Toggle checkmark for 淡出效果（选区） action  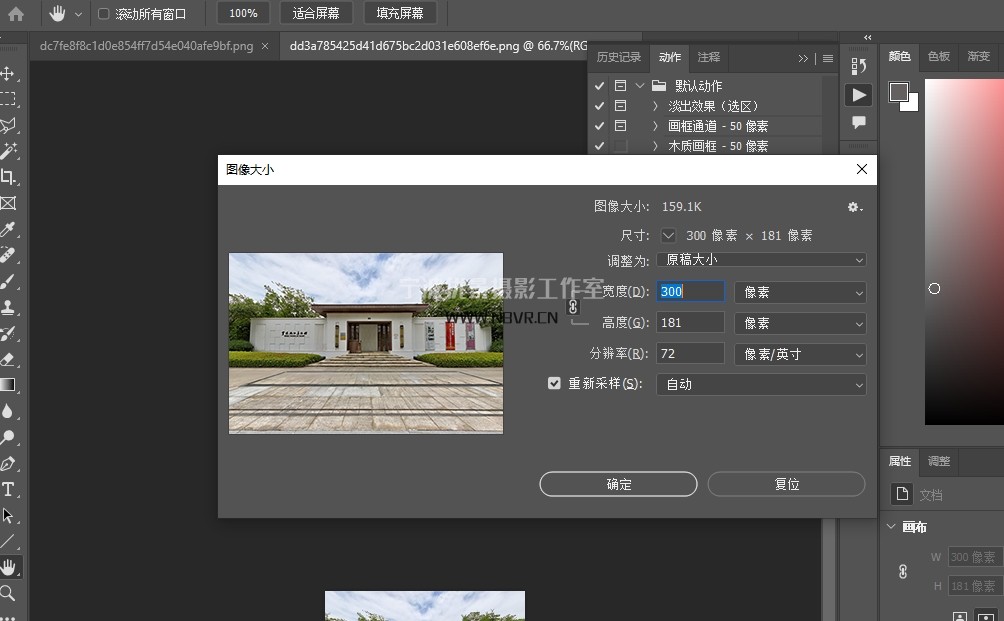599,106
